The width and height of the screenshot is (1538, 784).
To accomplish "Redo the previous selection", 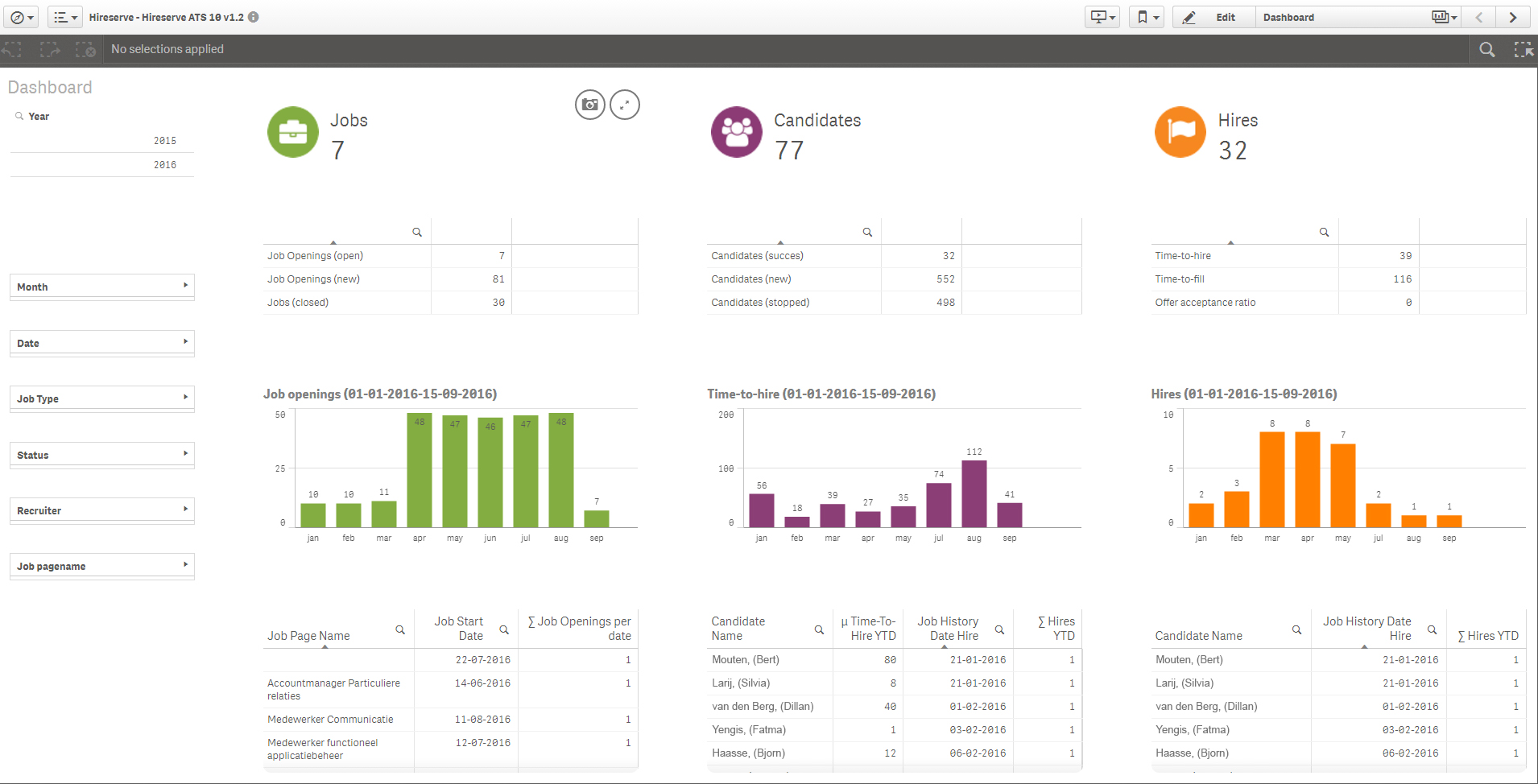I will (49, 49).
